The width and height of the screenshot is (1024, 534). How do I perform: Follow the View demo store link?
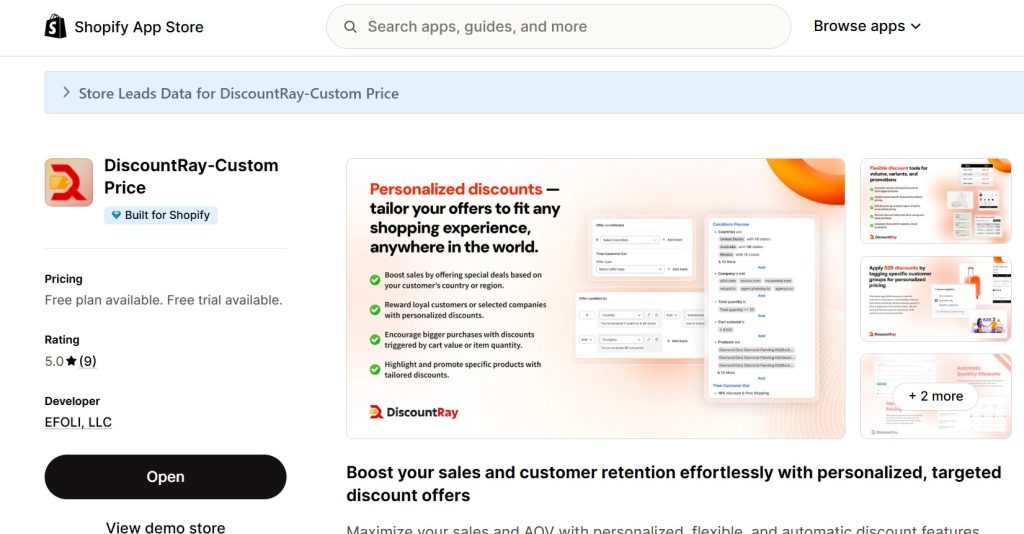click(165, 527)
